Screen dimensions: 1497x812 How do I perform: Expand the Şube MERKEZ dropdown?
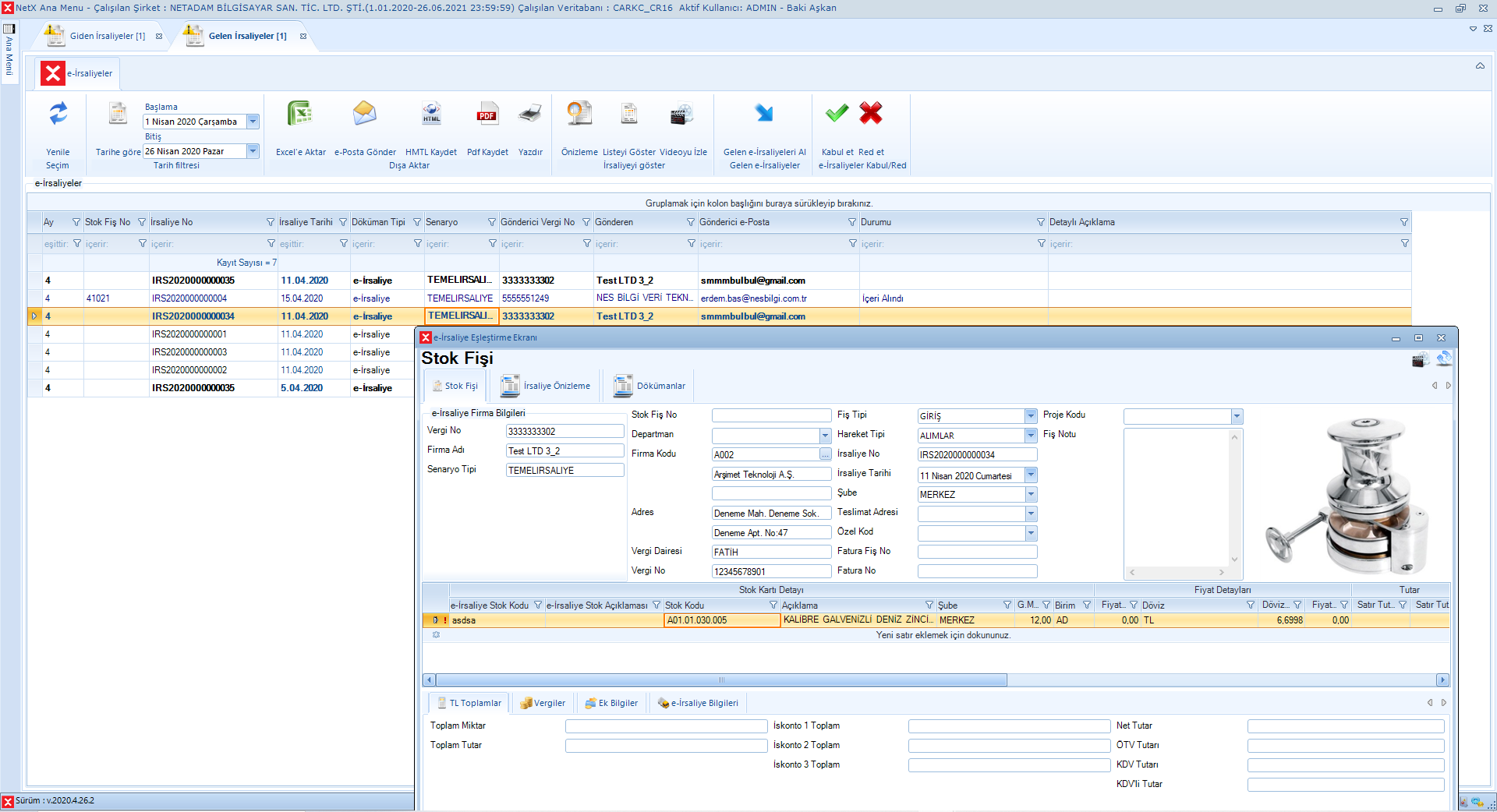point(1031,495)
